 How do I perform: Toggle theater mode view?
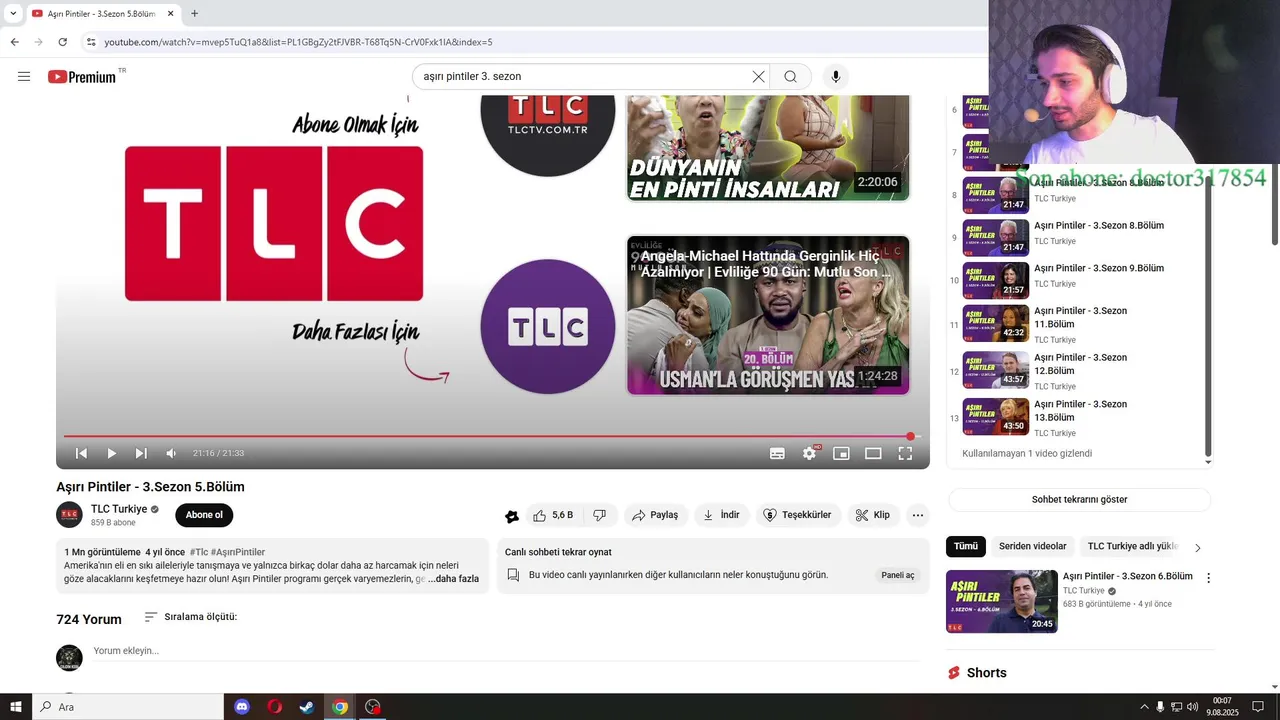tap(873, 453)
